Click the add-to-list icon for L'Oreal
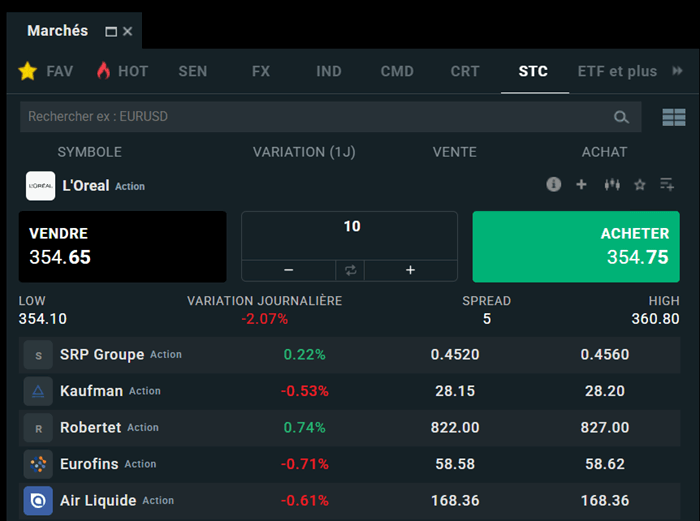Screen dimensions: 700x521 pos(667,185)
